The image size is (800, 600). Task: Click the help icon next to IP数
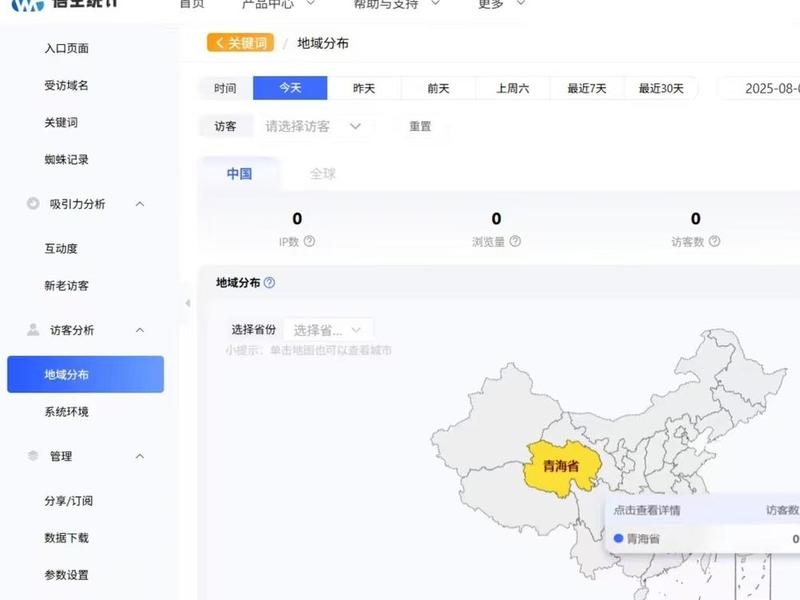[309, 241]
